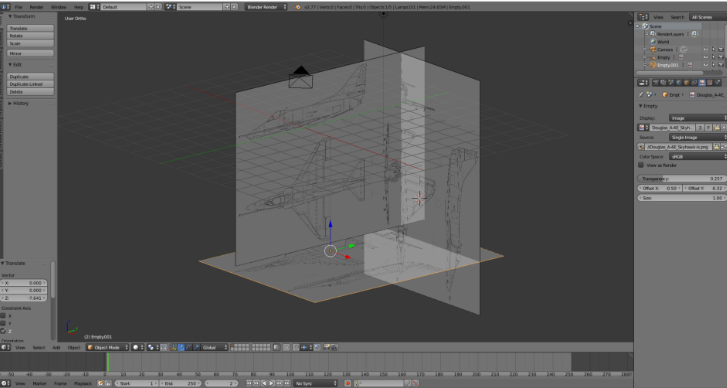Switch to Render Layers properties tab
Image resolution: width=727 pixels, height=388 pixels.
(x=663, y=83)
